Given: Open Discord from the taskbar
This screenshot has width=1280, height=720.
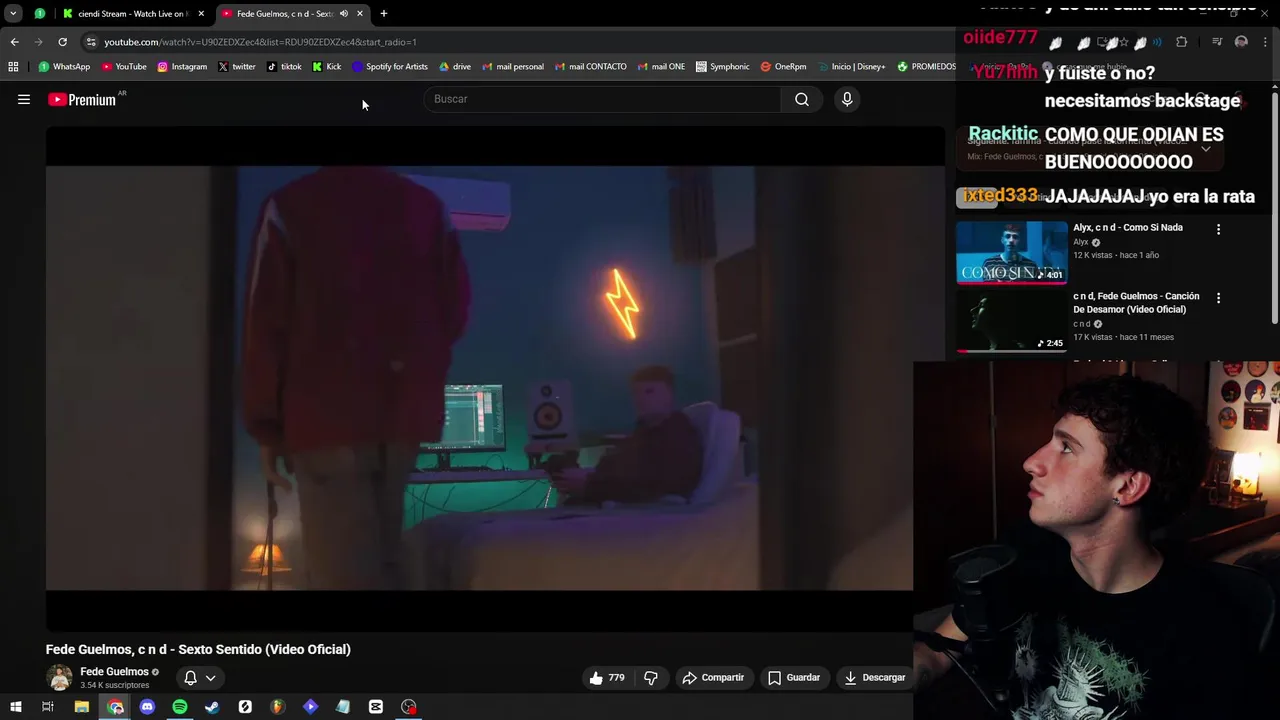Looking at the screenshot, I should (x=147, y=707).
